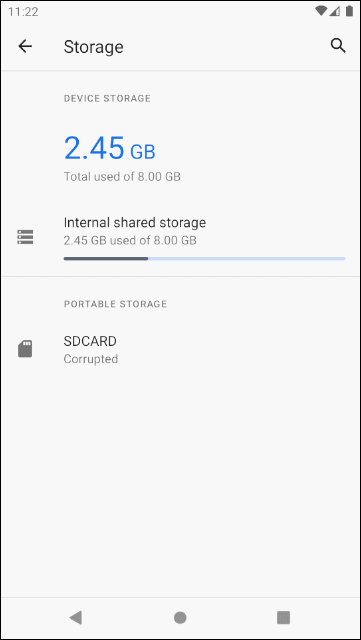The height and width of the screenshot is (640, 361).
Task: Open search with the magnifier icon
Action: click(338, 46)
